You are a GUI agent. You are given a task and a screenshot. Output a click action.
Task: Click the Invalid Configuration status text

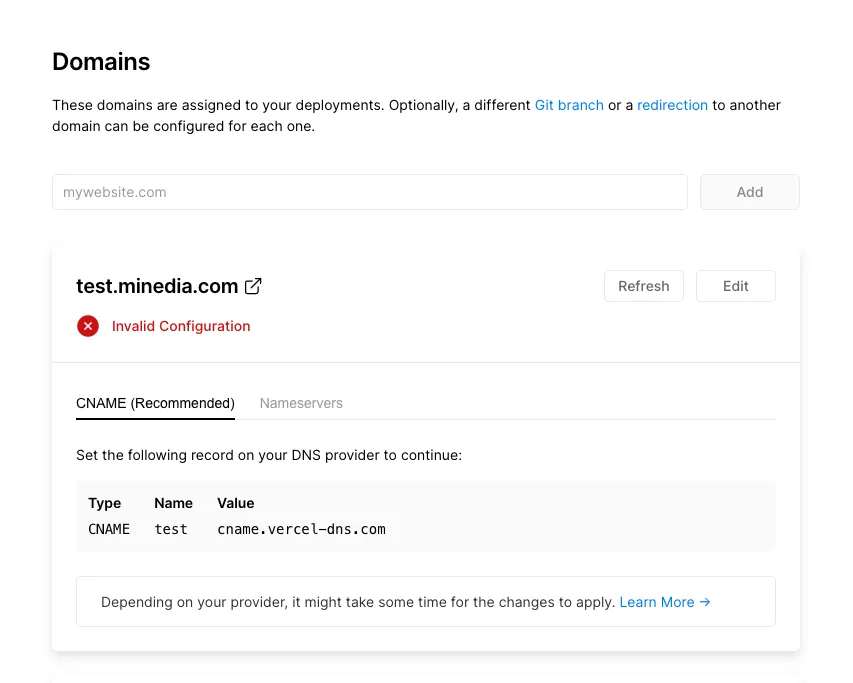[x=181, y=326]
